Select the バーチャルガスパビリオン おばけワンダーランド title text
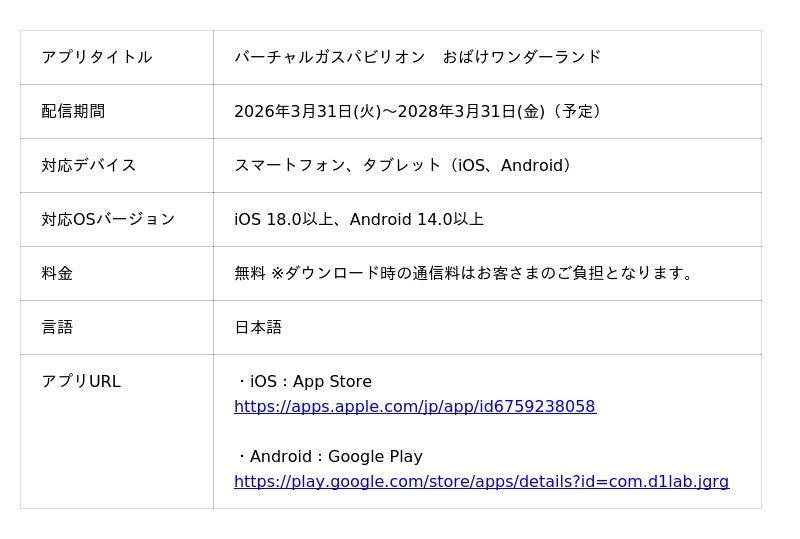The image size is (800, 539). pos(417,57)
